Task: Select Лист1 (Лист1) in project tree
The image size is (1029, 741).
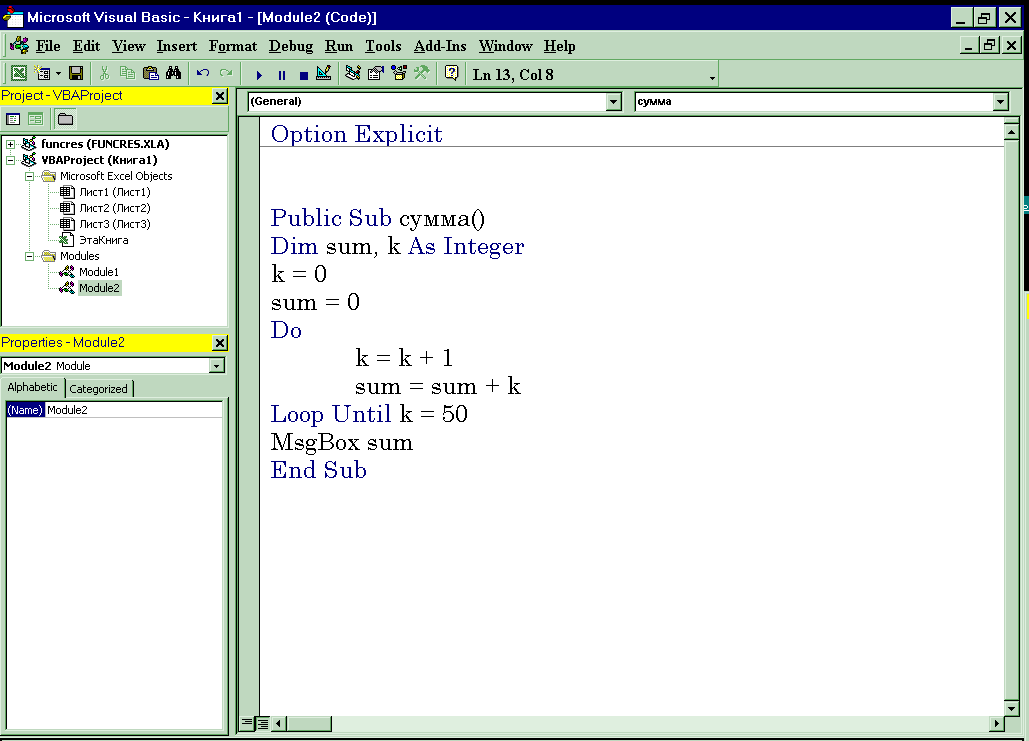Action: coord(115,192)
